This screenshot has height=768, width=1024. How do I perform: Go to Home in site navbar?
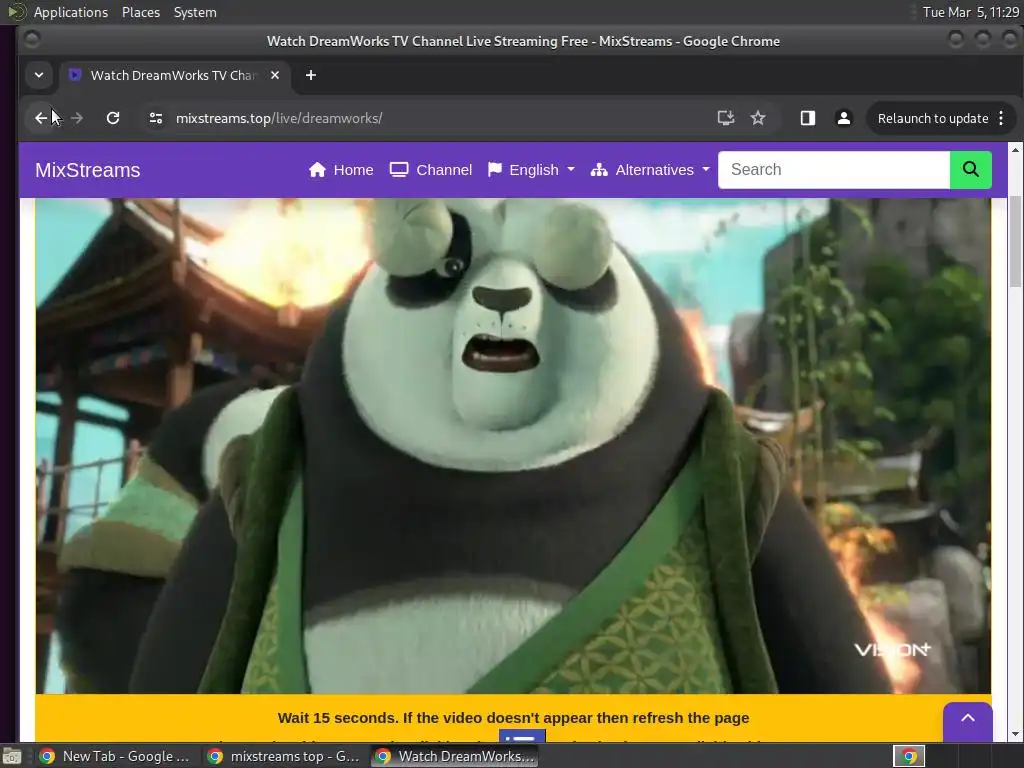tap(341, 170)
